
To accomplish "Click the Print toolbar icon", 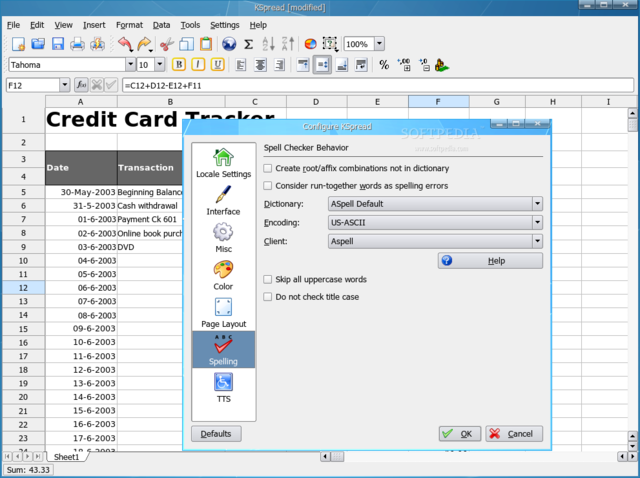I will pyautogui.click(x=77, y=44).
